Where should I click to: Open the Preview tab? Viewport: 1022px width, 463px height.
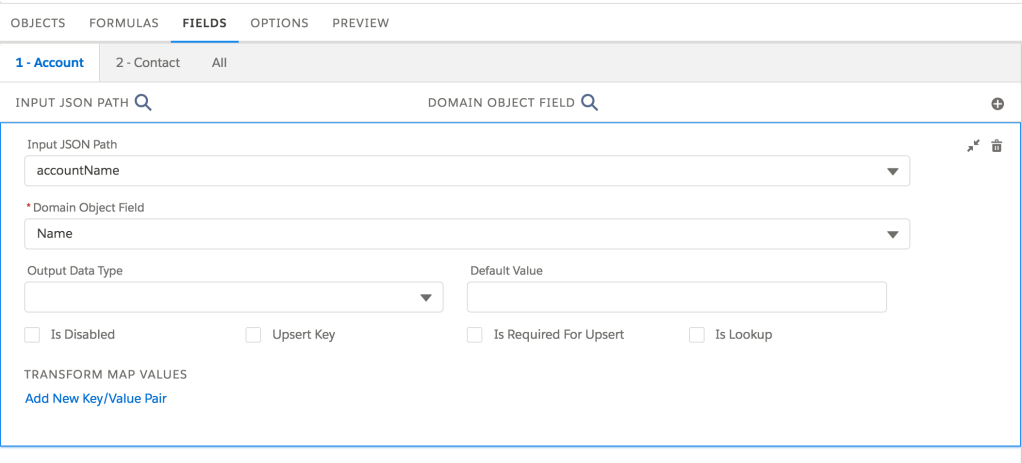(360, 22)
